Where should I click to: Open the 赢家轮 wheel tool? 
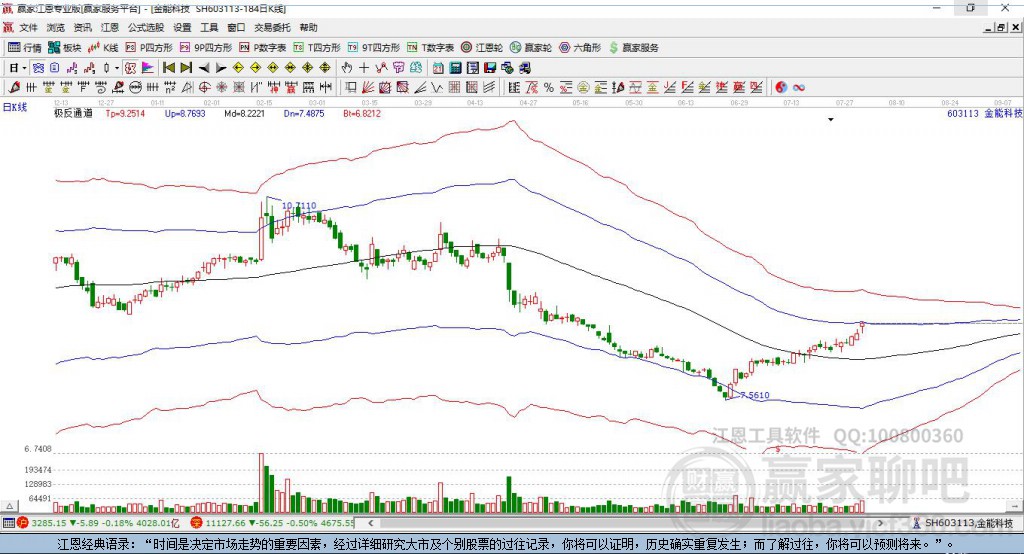click(x=531, y=48)
